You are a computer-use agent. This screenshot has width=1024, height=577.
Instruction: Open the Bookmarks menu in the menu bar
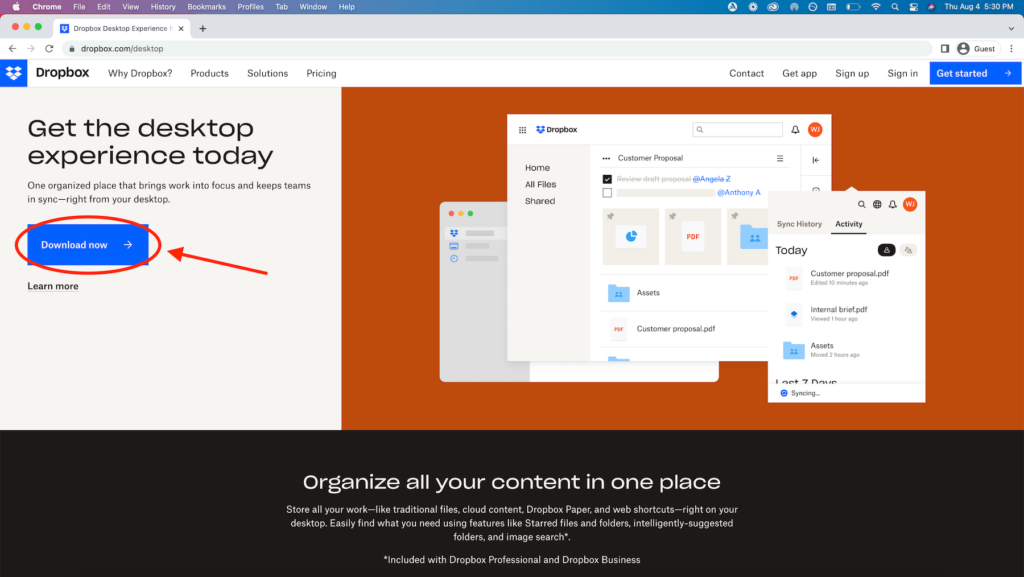206,7
